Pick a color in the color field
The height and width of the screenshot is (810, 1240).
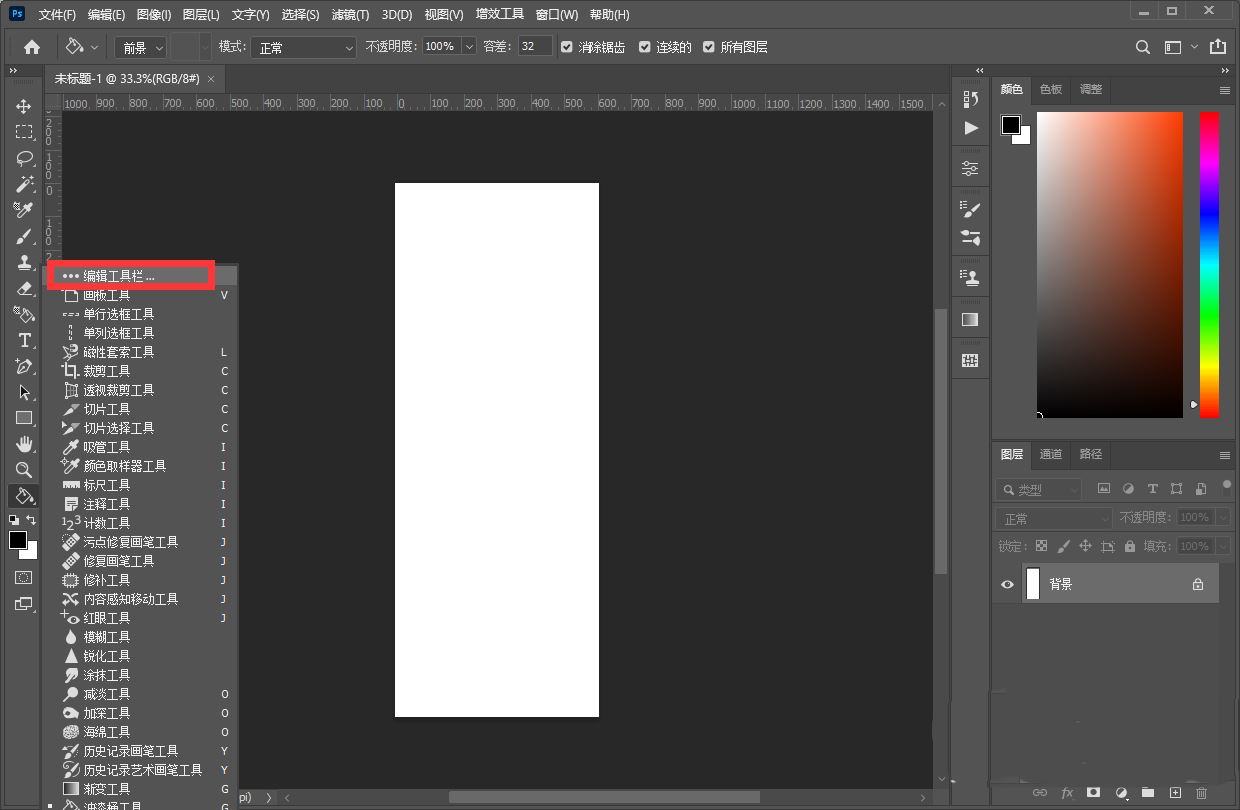coord(1110,264)
